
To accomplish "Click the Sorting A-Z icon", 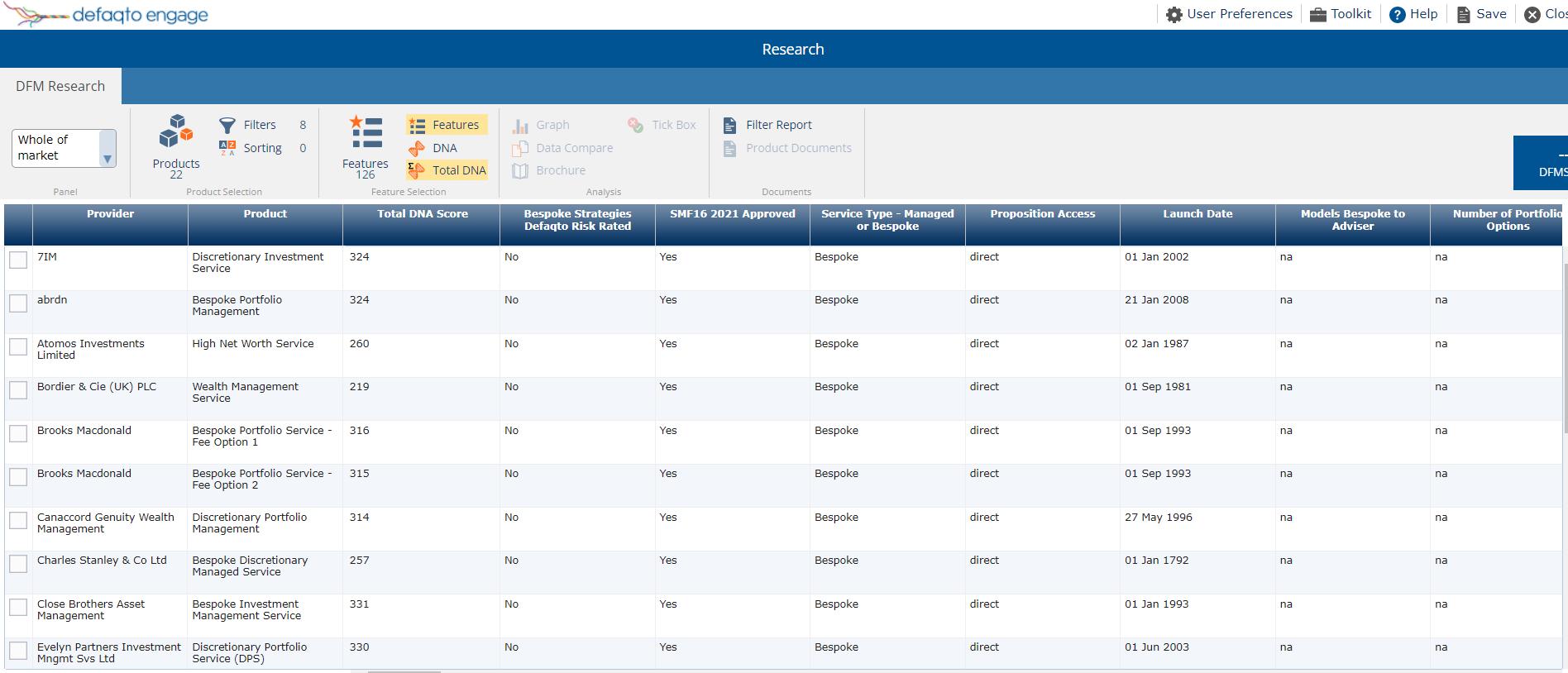I will pyautogui.click(x=227, y=148).
